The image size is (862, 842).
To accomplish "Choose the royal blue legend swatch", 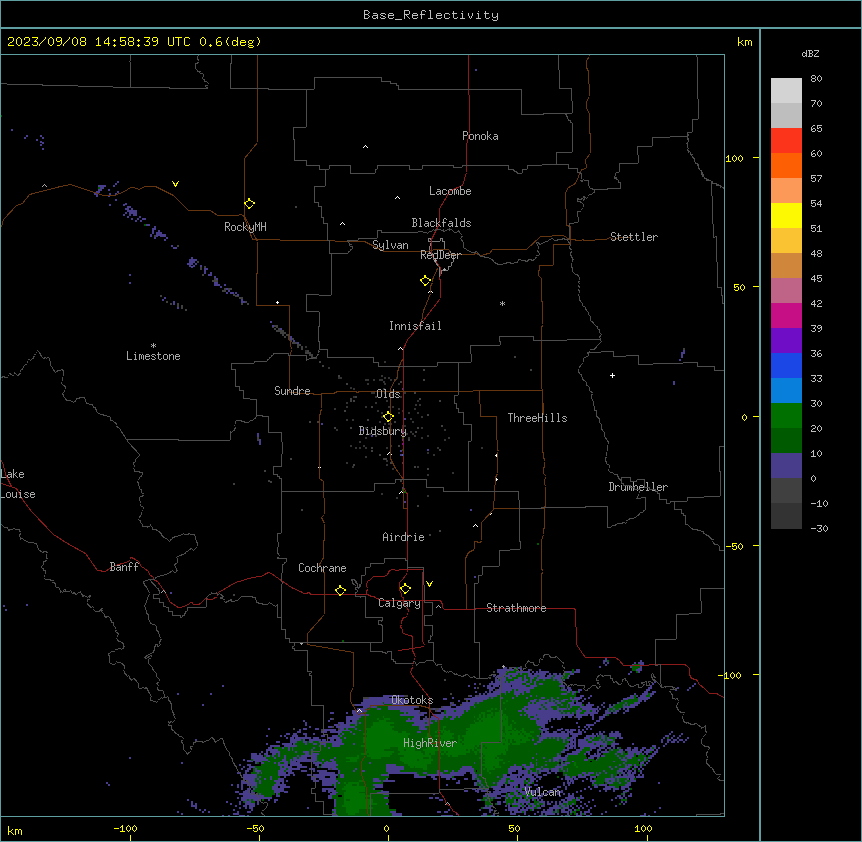I will pyautogui.click(x=786, y=365).
